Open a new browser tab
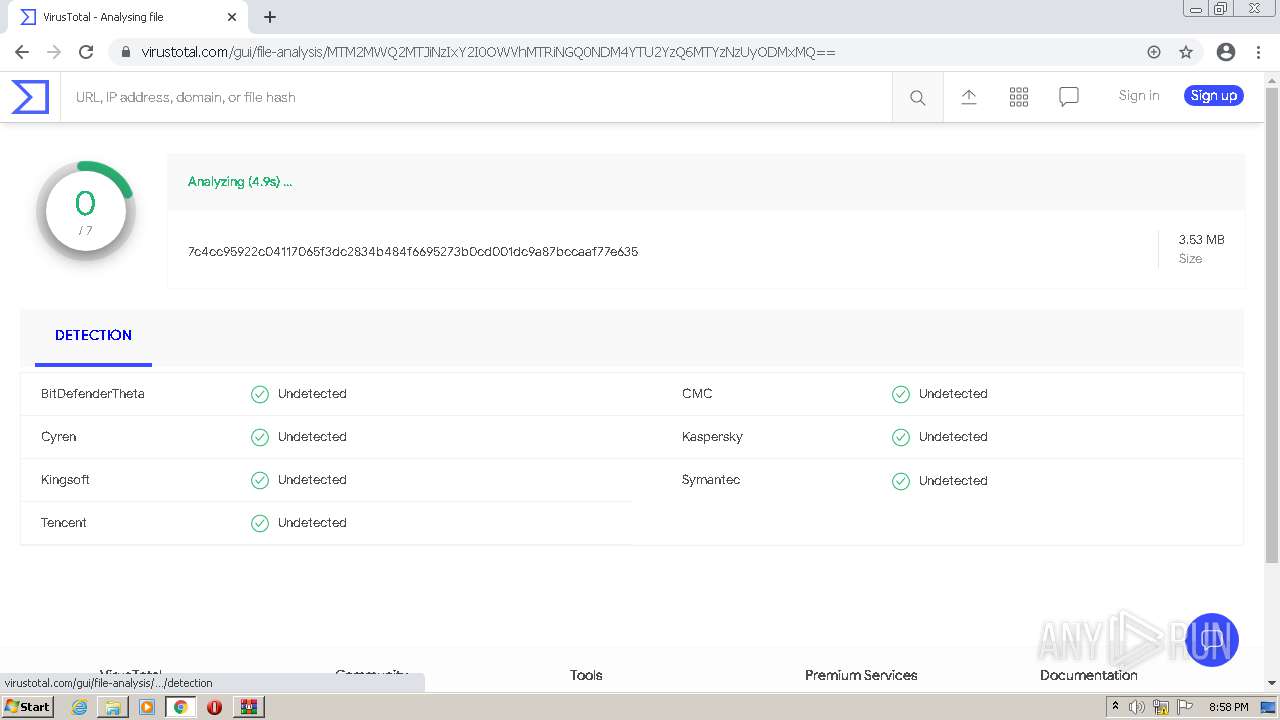 coord(270,17)
